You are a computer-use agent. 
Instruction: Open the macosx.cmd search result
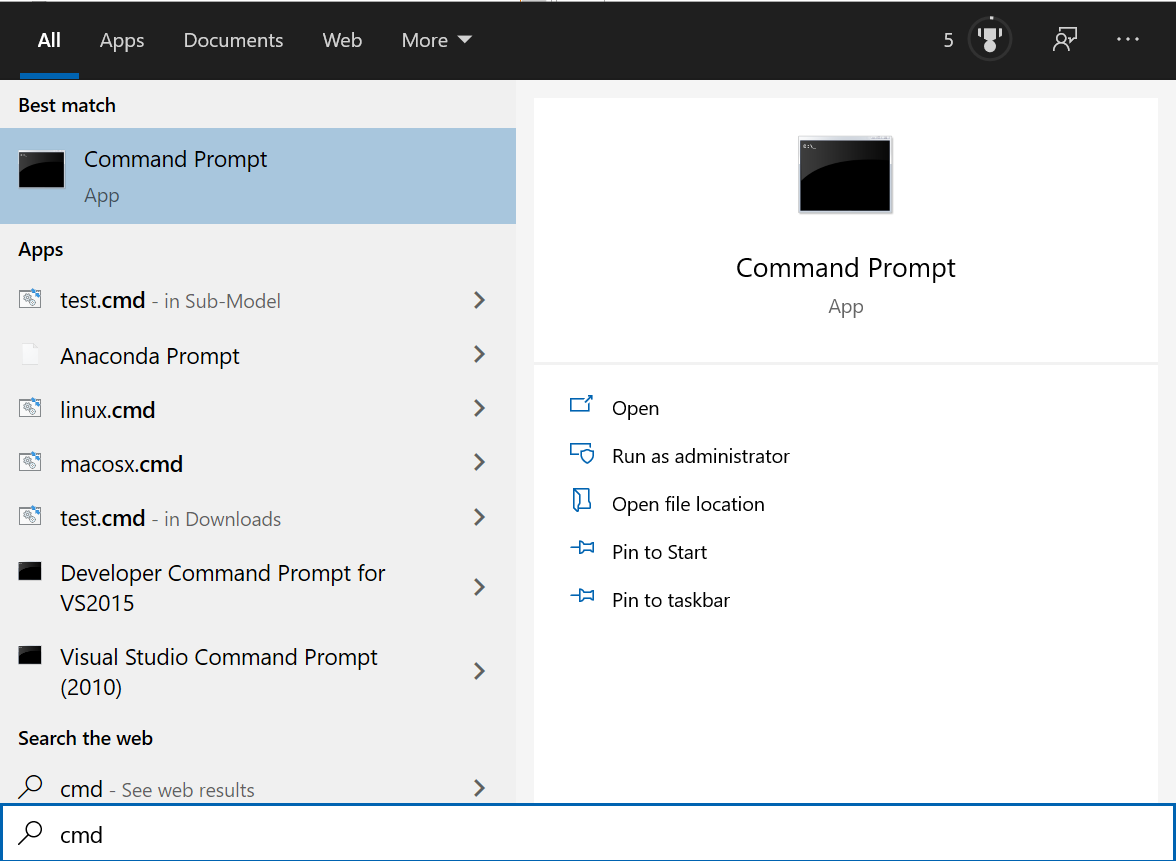(x=122, y=464)
